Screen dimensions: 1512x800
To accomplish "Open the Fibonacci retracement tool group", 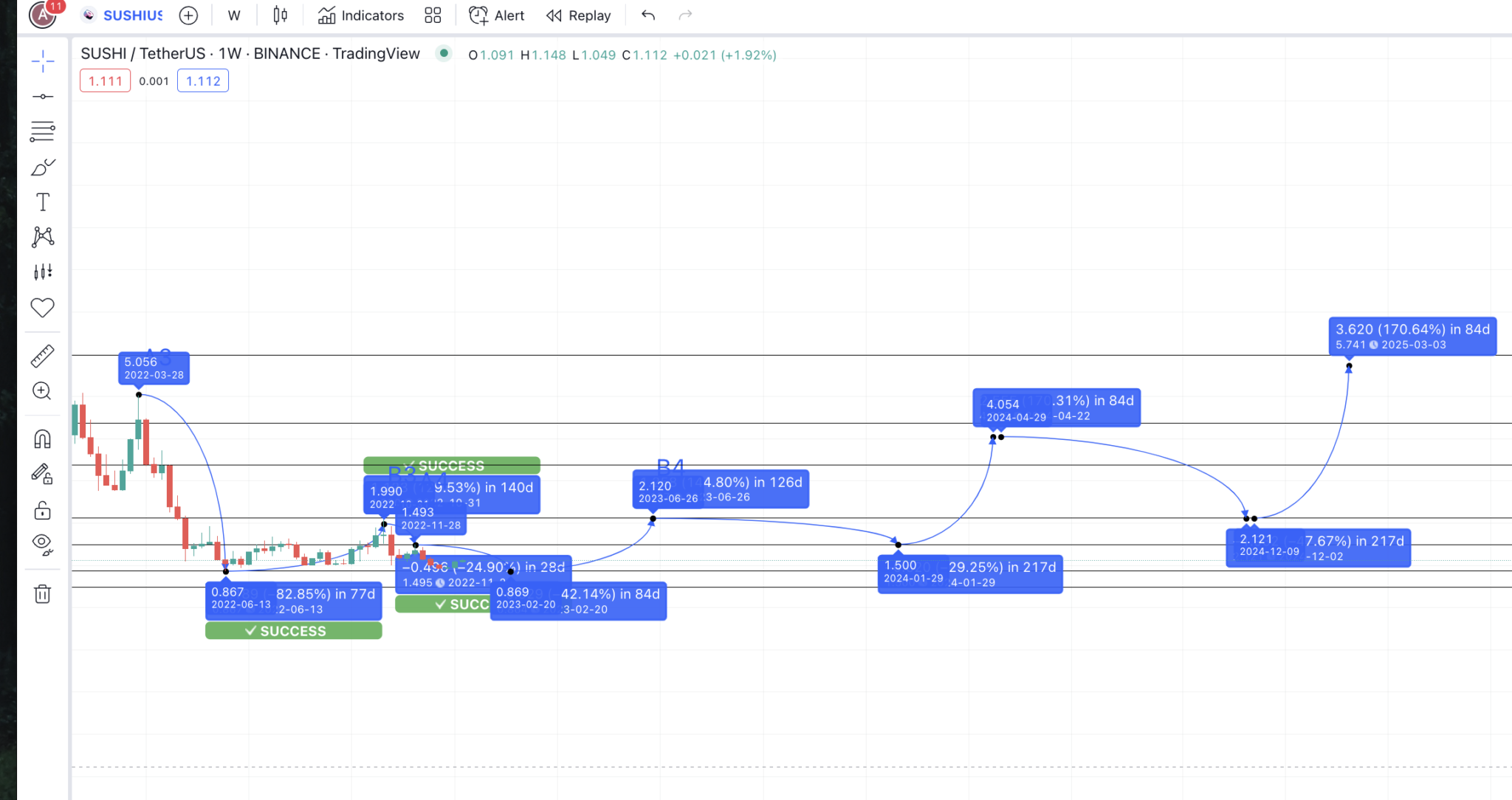I will (x=43, y=131).
